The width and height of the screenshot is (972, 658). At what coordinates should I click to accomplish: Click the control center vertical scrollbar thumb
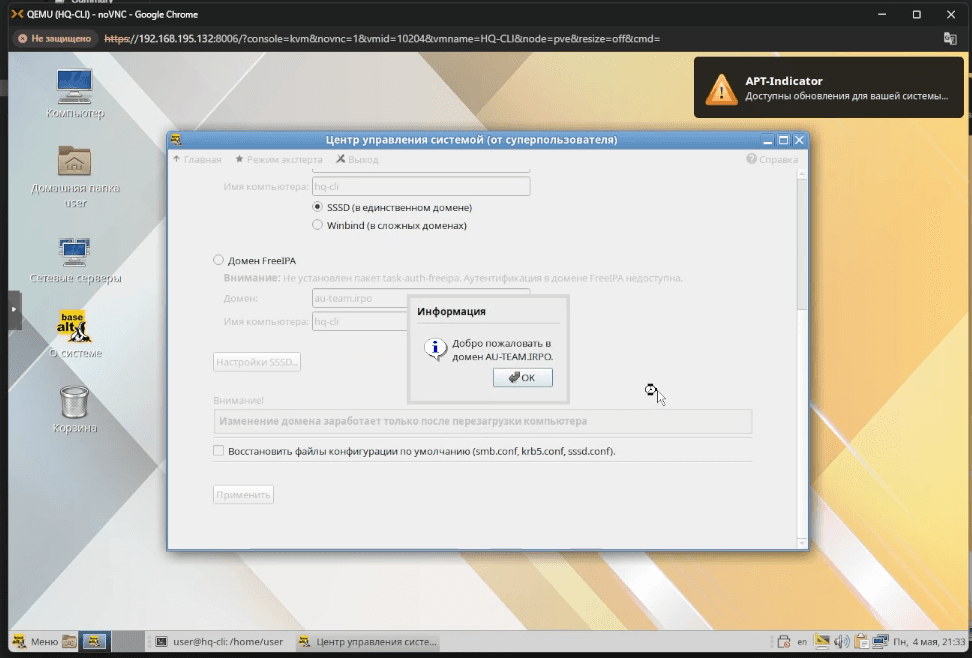802,245
